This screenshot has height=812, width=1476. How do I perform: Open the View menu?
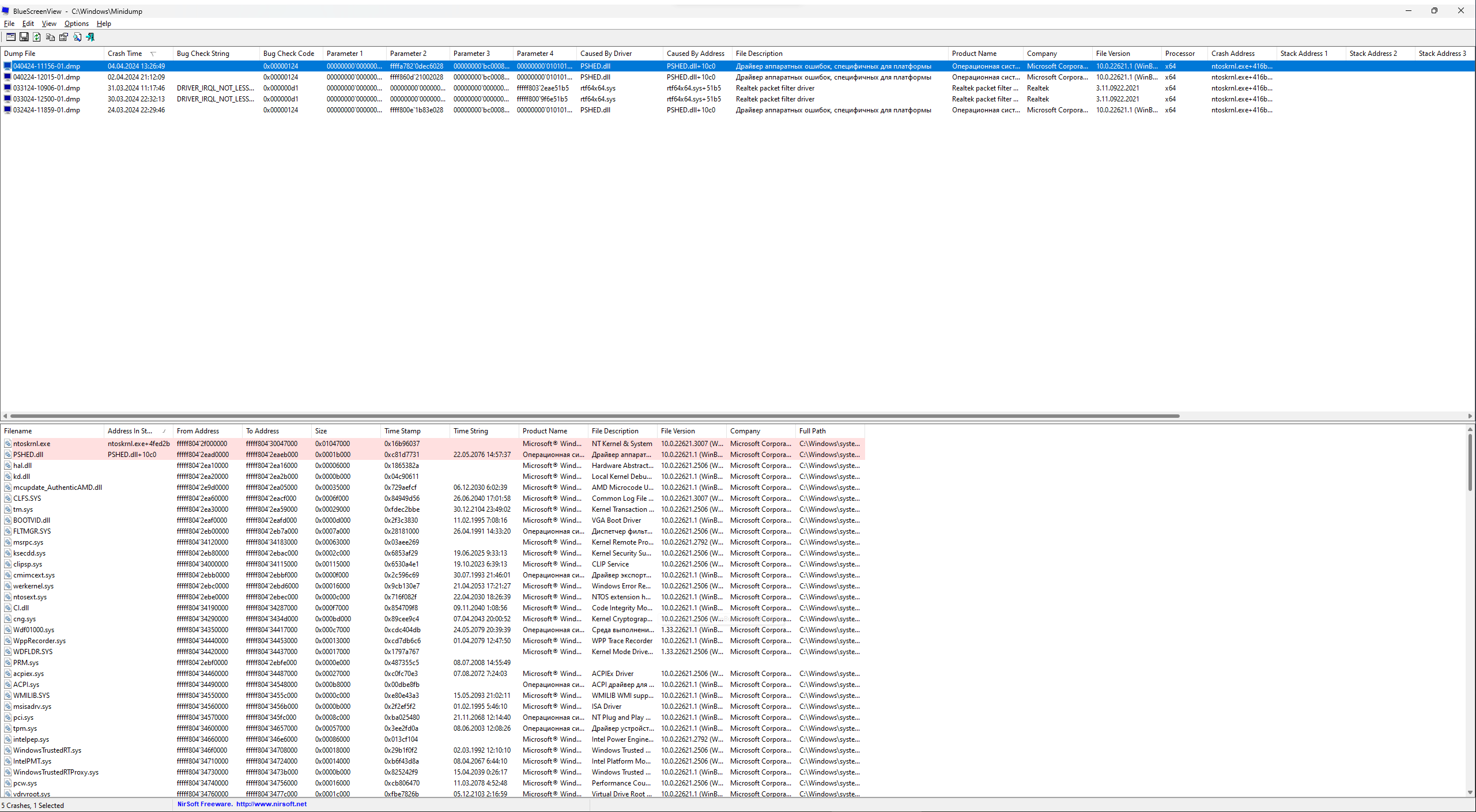(x=49, y=24)
